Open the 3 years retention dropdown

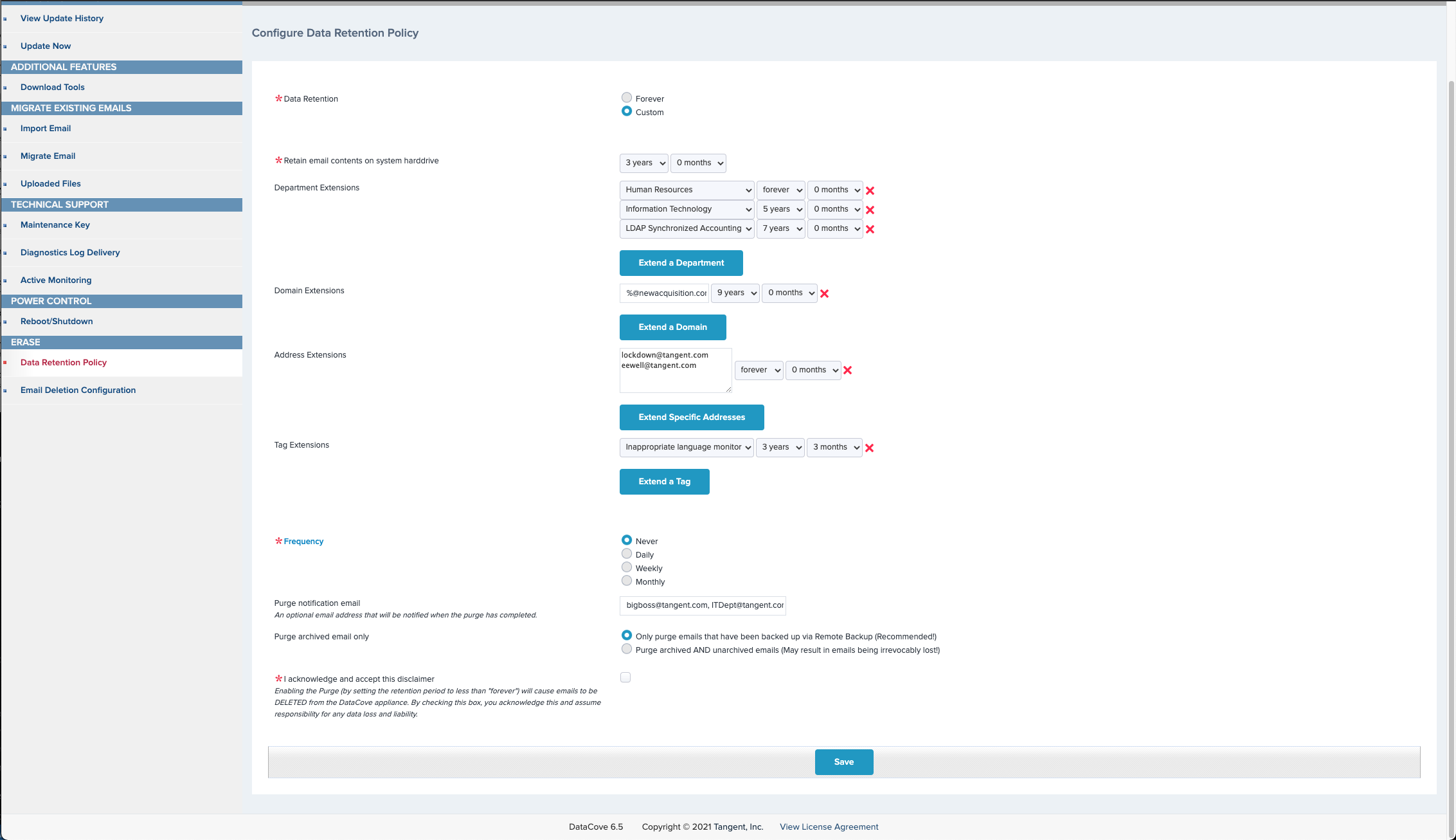point(644,163)
